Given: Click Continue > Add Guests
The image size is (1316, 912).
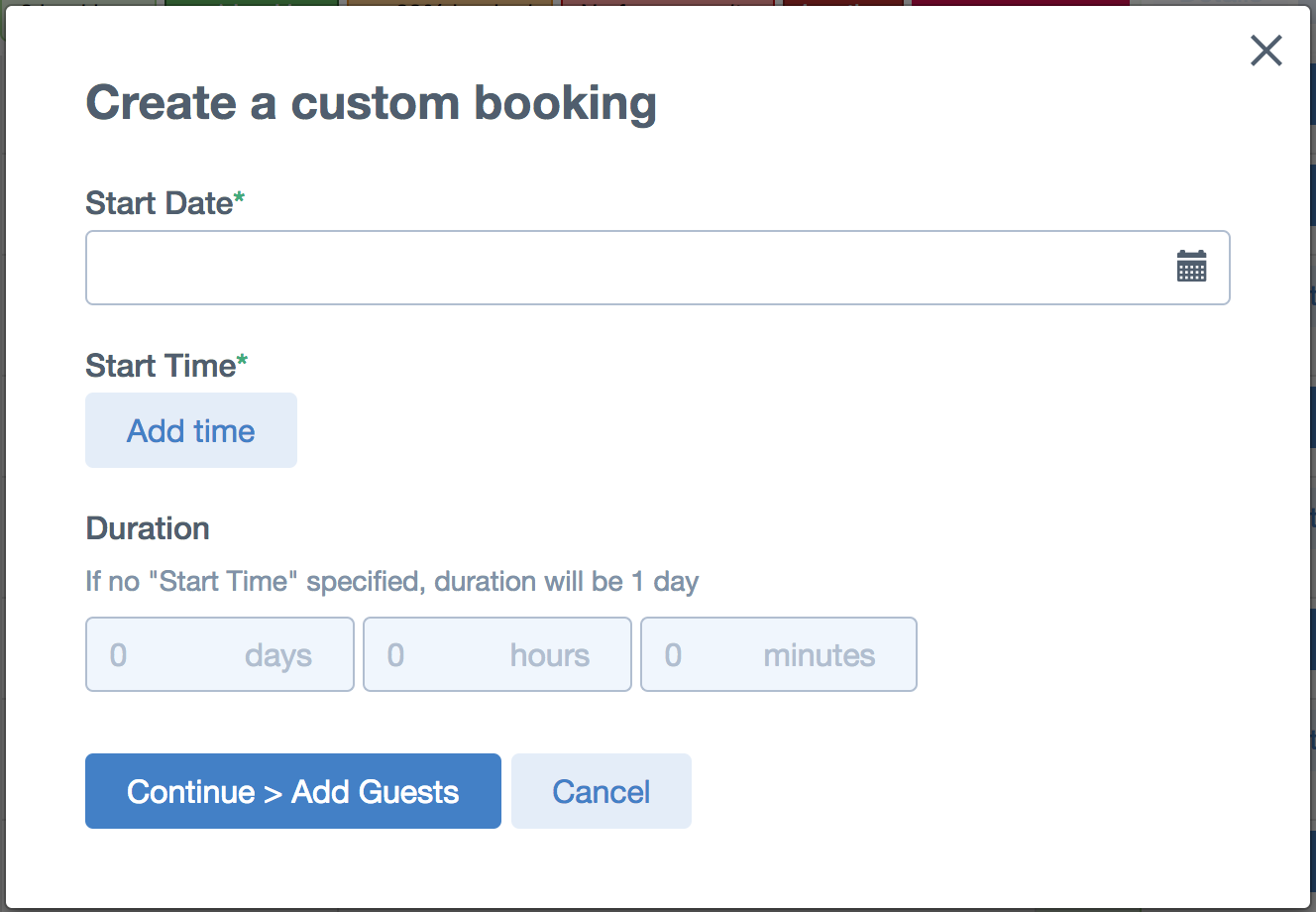Looking at the screenshot, I should click(x=293, y=791).
